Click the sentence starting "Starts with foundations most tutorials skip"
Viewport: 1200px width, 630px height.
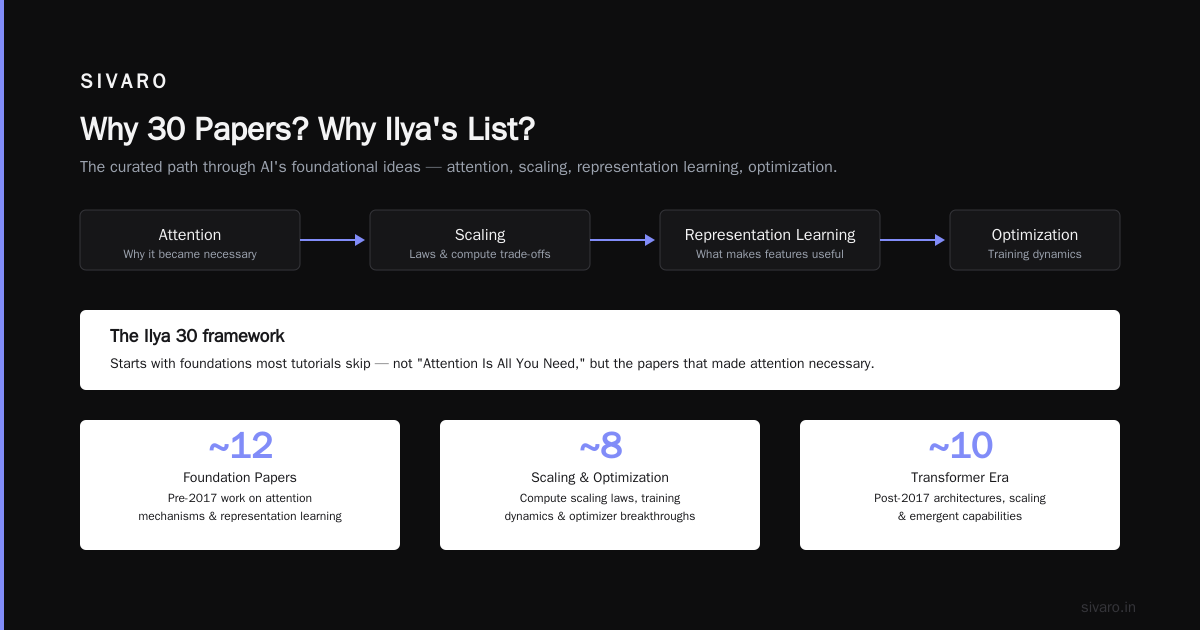point(492,363)
